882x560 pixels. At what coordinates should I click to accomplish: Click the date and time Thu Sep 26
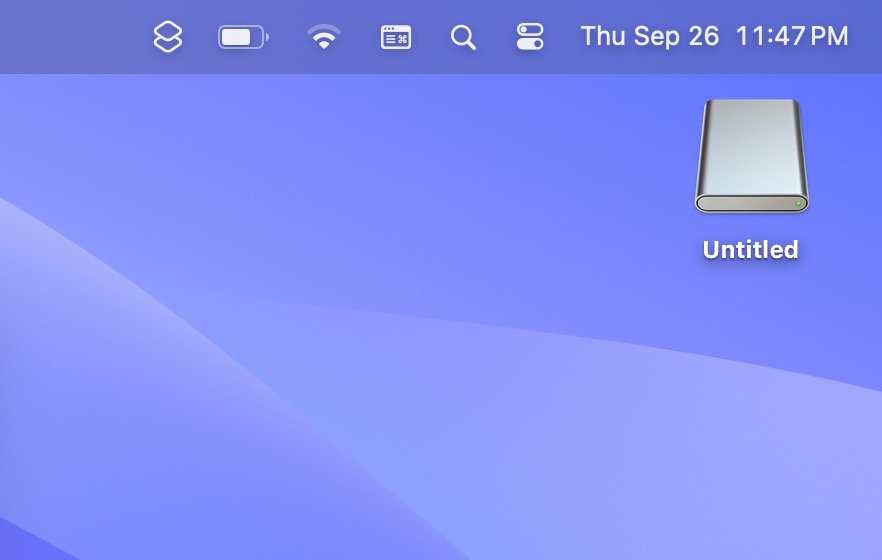pyautogui.click(x=714, y=37)
